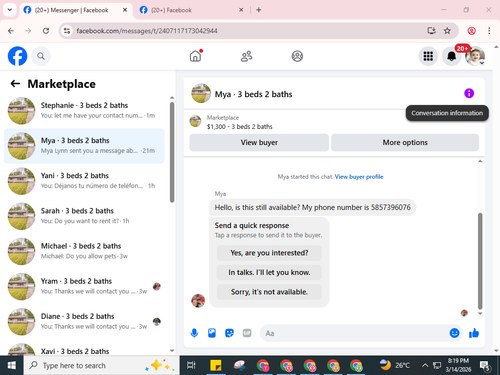Send a thumbs-up like
The width and height of the screenshot is (500, 375).
474,333
